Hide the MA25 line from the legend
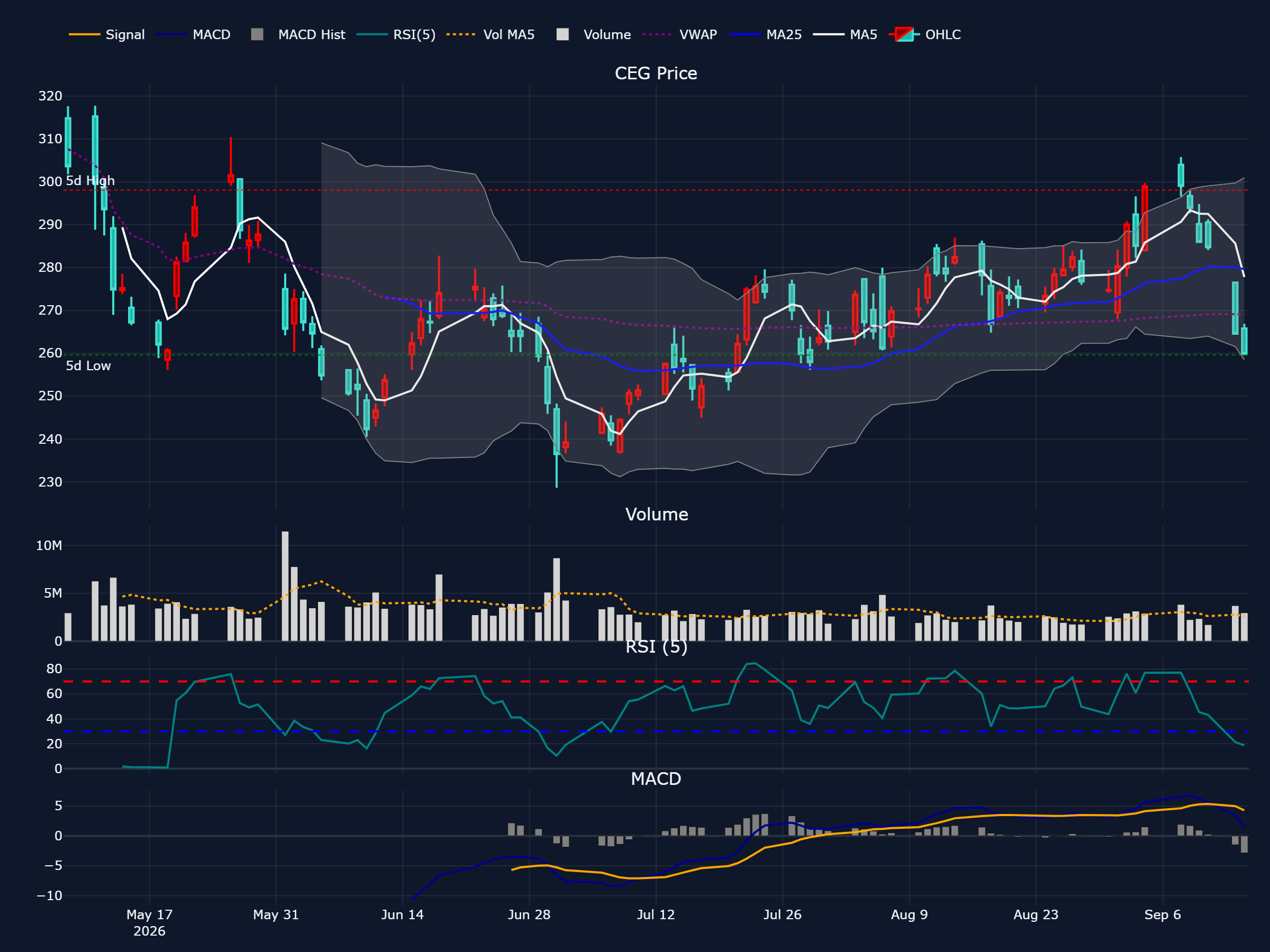This screenshot has height=952, width=1270. (765, 34)
